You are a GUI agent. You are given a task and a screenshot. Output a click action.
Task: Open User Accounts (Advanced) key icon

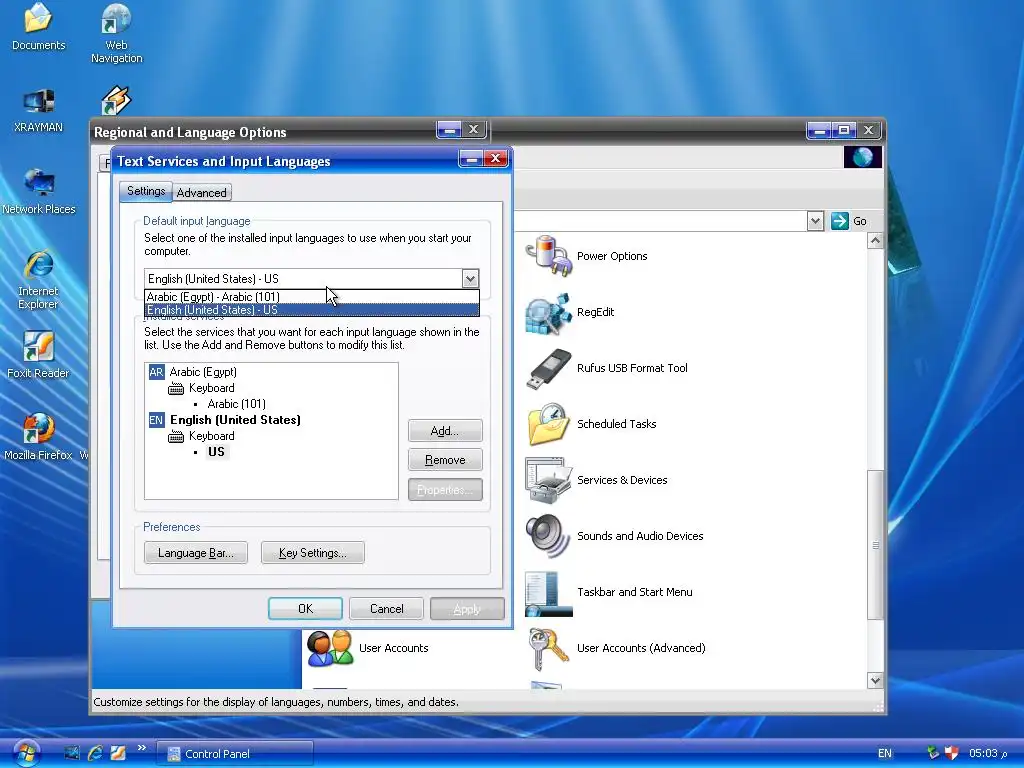615,648
